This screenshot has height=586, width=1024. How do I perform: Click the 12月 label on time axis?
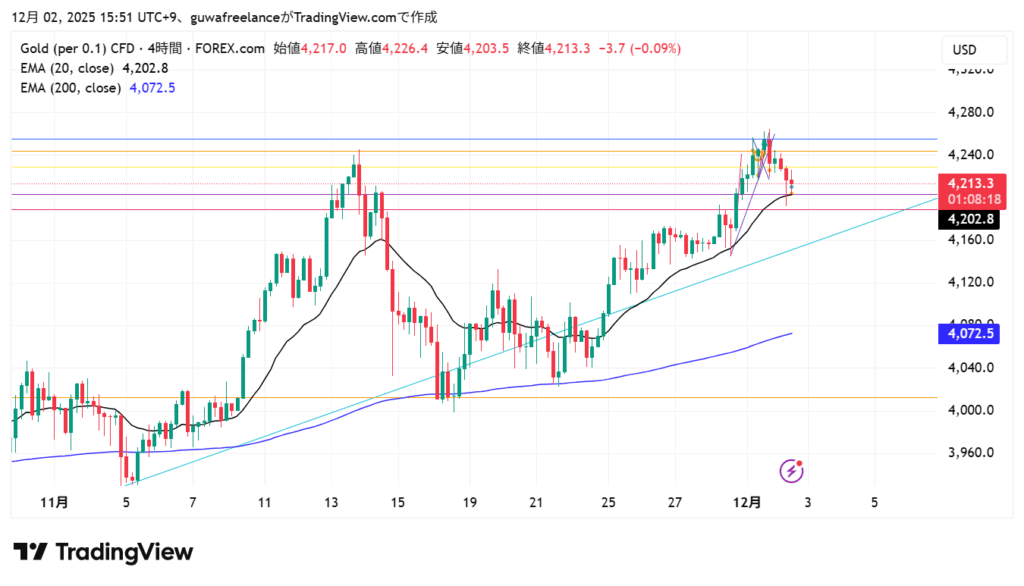(x=747, y=501)
